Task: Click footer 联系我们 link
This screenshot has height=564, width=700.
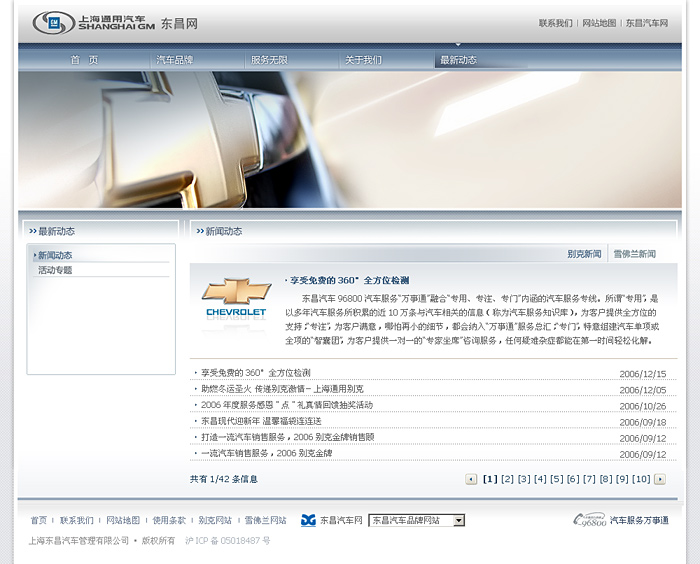Action: (77, 520)
